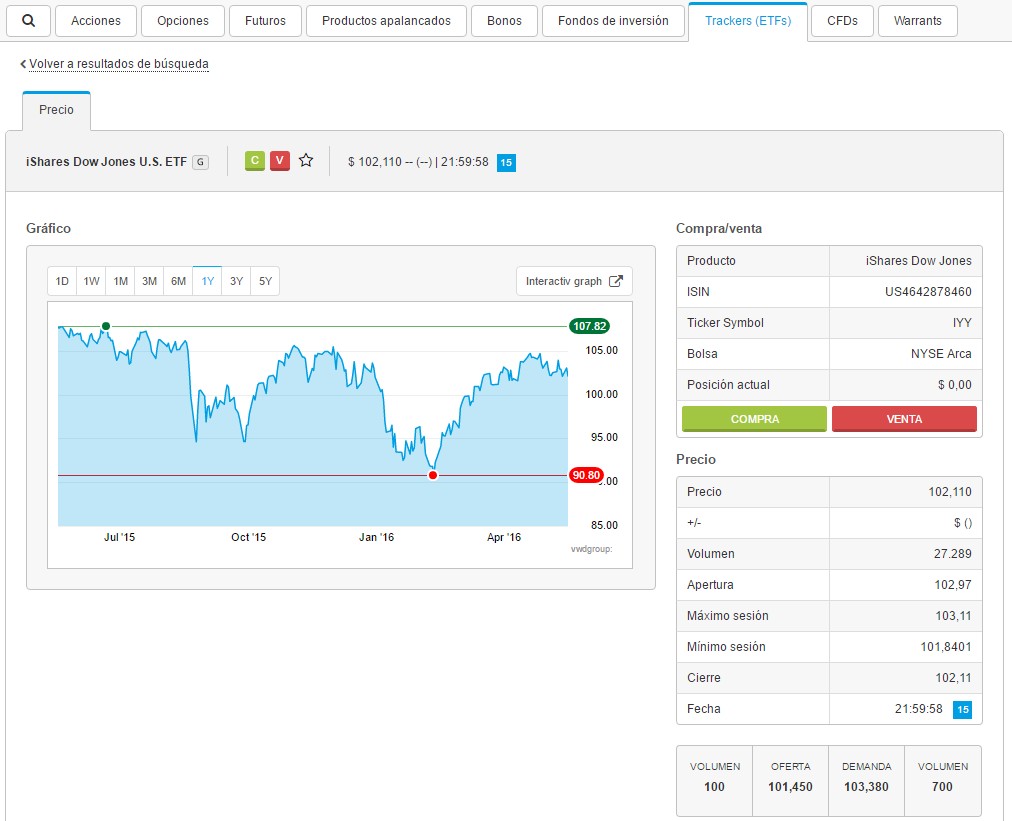The image size is (1012, 821).
Task: Click the Máximo sesión value 103,11
Action: pos(953,616)
